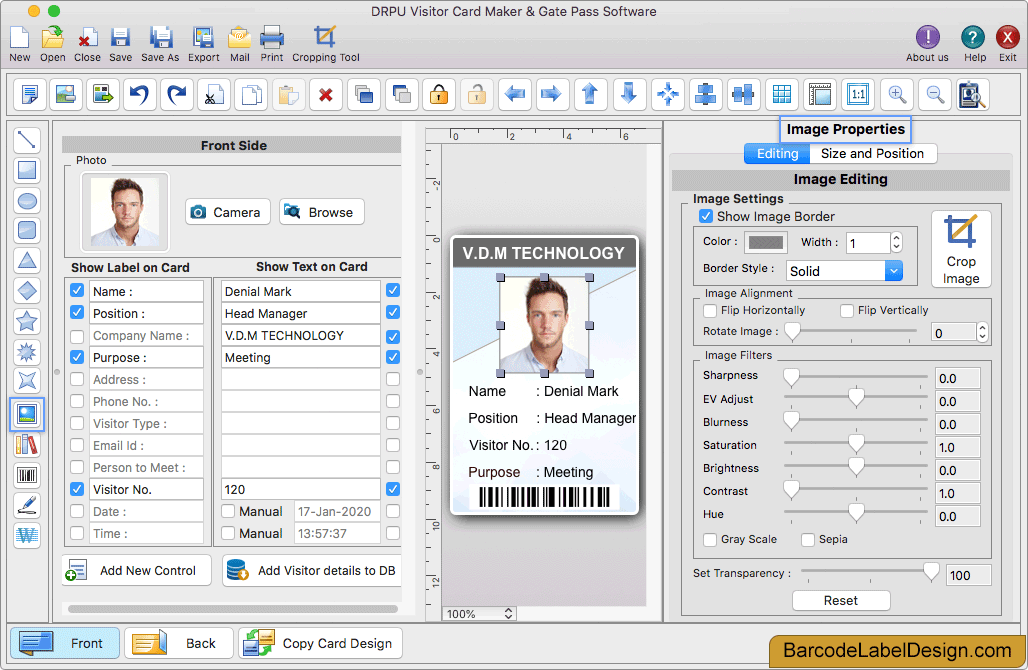Enable the Company Name label checkbox
This screenshot has height=670, width=1028.
(x=77, y=336)
